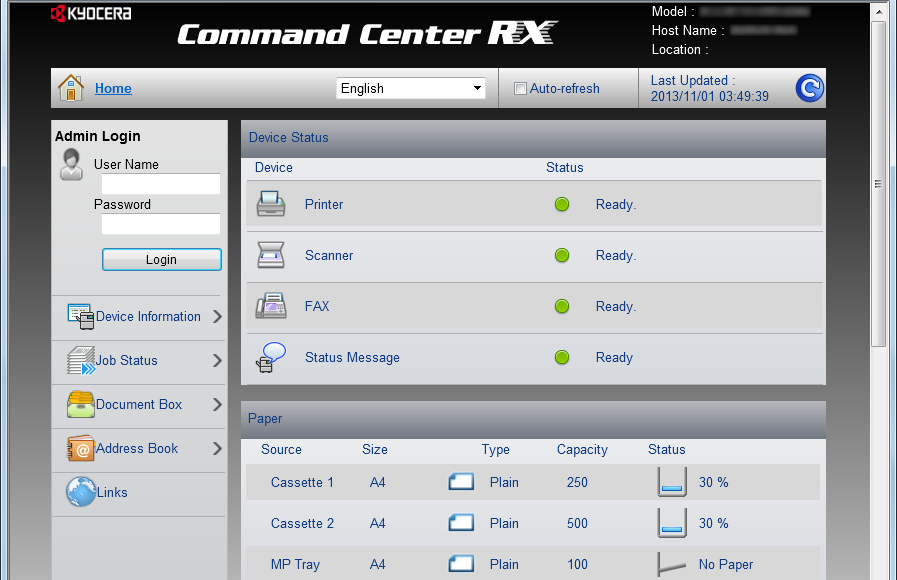Screen dimensions: 897x580
Task: Click the vertical scrollbar thumb
Action: coord(878,184)
